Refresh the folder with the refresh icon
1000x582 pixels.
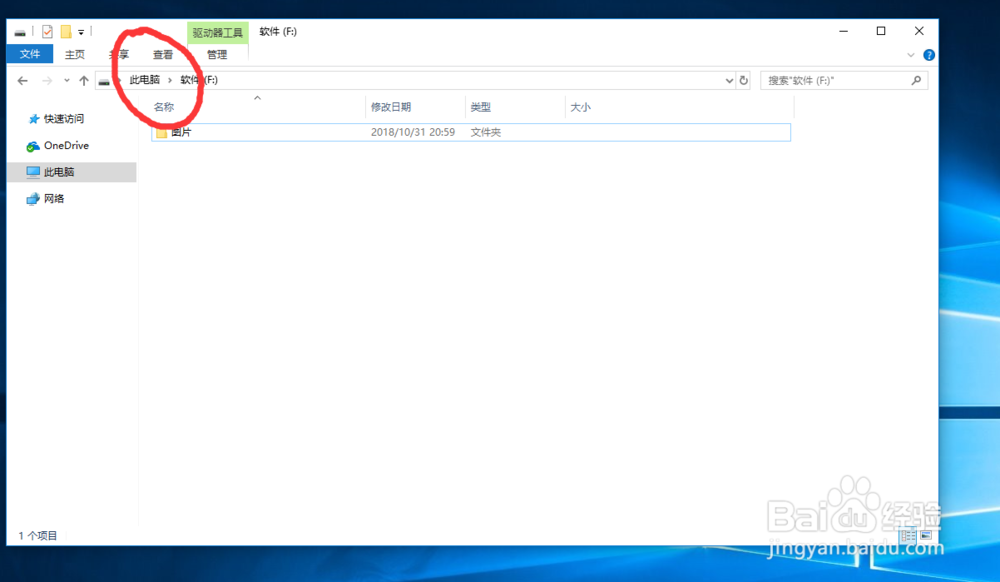[743, 80]
